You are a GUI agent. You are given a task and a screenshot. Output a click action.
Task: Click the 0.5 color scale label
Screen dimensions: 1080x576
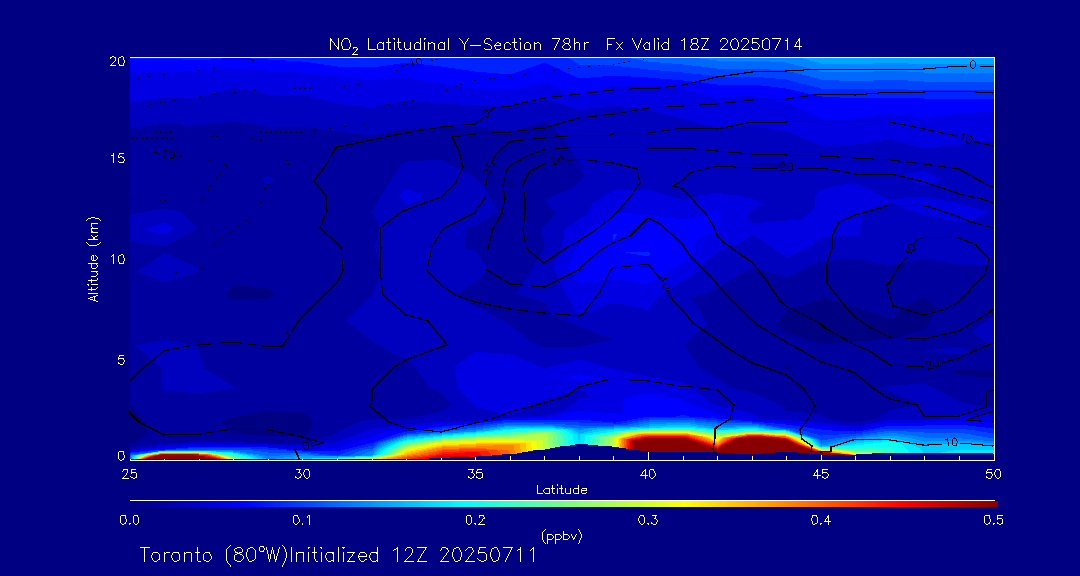[x=993, y=521]
